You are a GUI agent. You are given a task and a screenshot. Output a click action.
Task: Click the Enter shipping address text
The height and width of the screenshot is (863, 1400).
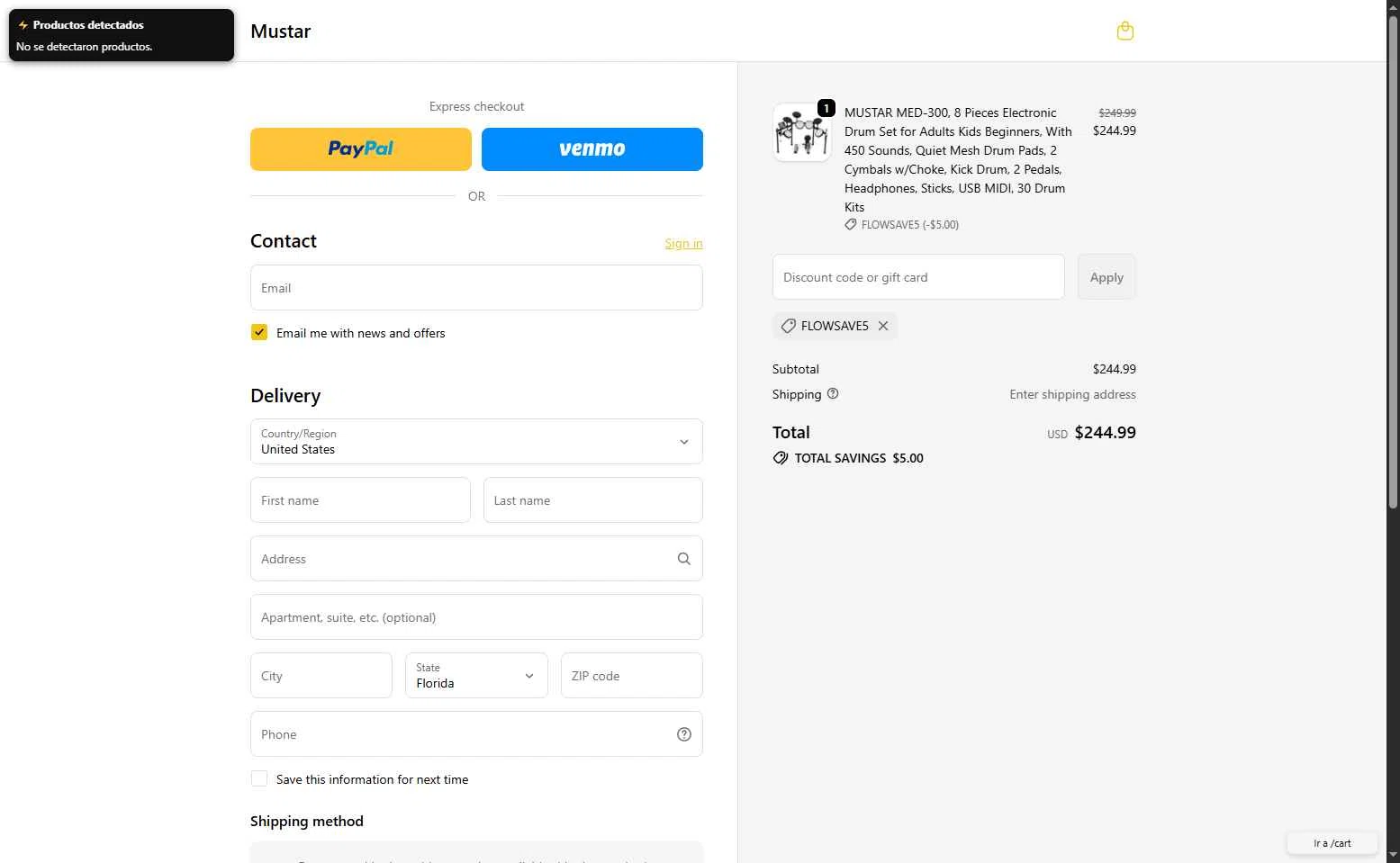[x=1072, y=394]
